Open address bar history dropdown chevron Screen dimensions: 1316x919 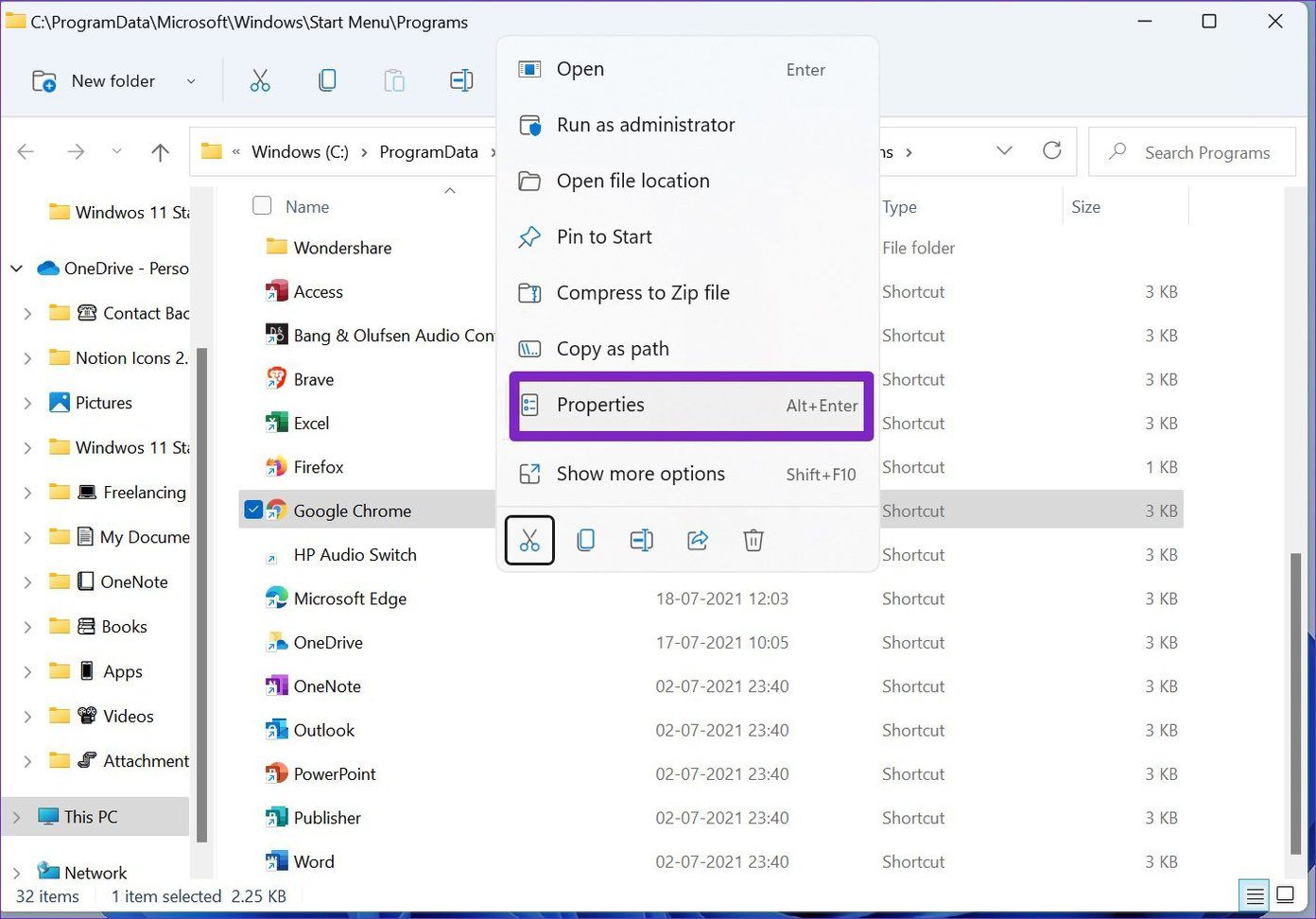tap(1004, 151)
